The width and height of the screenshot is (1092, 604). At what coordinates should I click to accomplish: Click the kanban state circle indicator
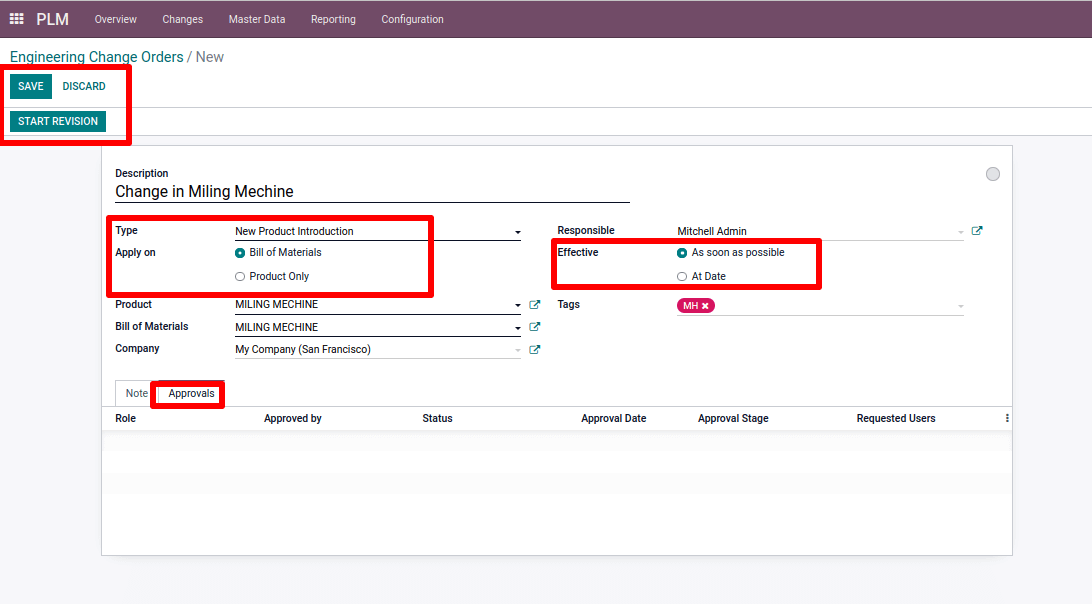coord(992,174)
